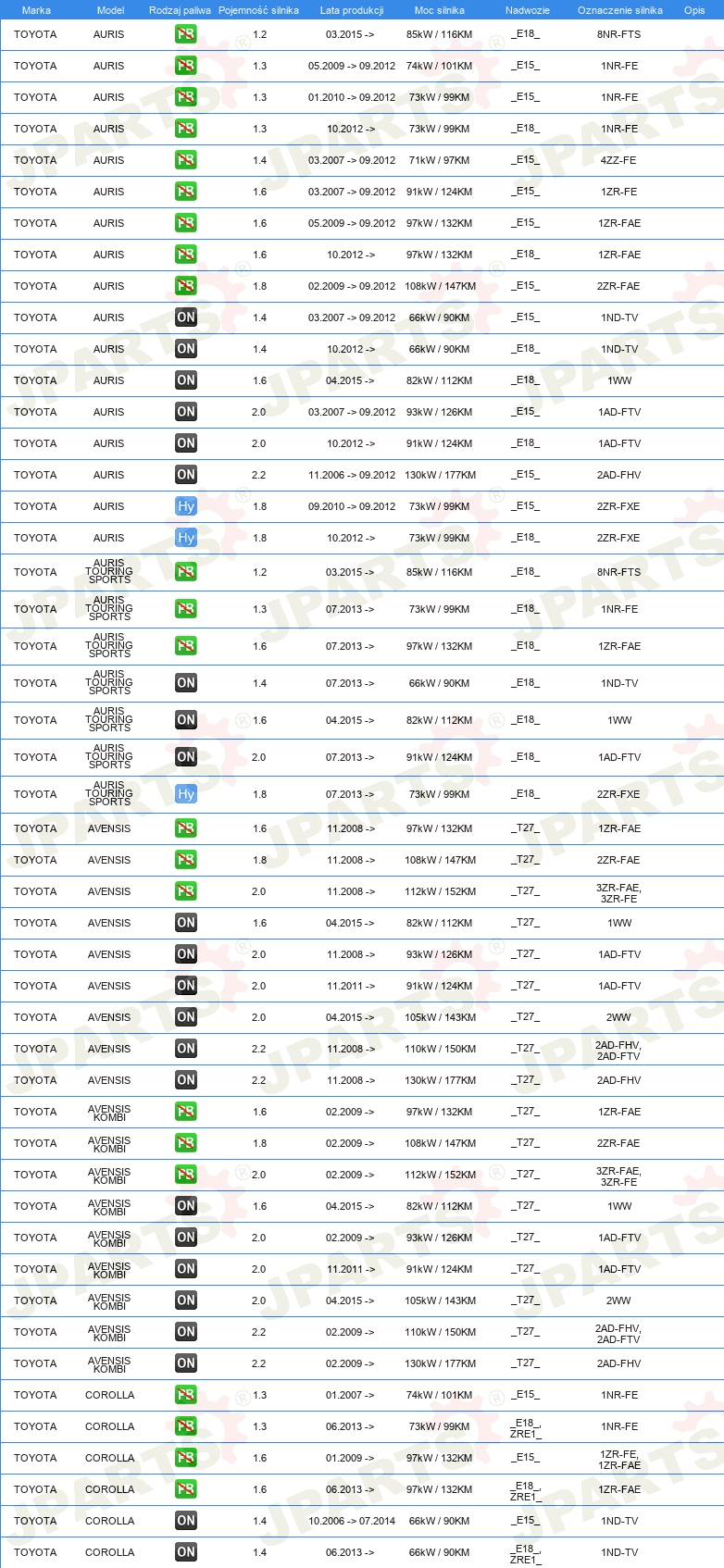Select ON icon for Avensis Kombi 2.0 93kW
This screenshot has height=1568, width=724.
point(186,1238)
